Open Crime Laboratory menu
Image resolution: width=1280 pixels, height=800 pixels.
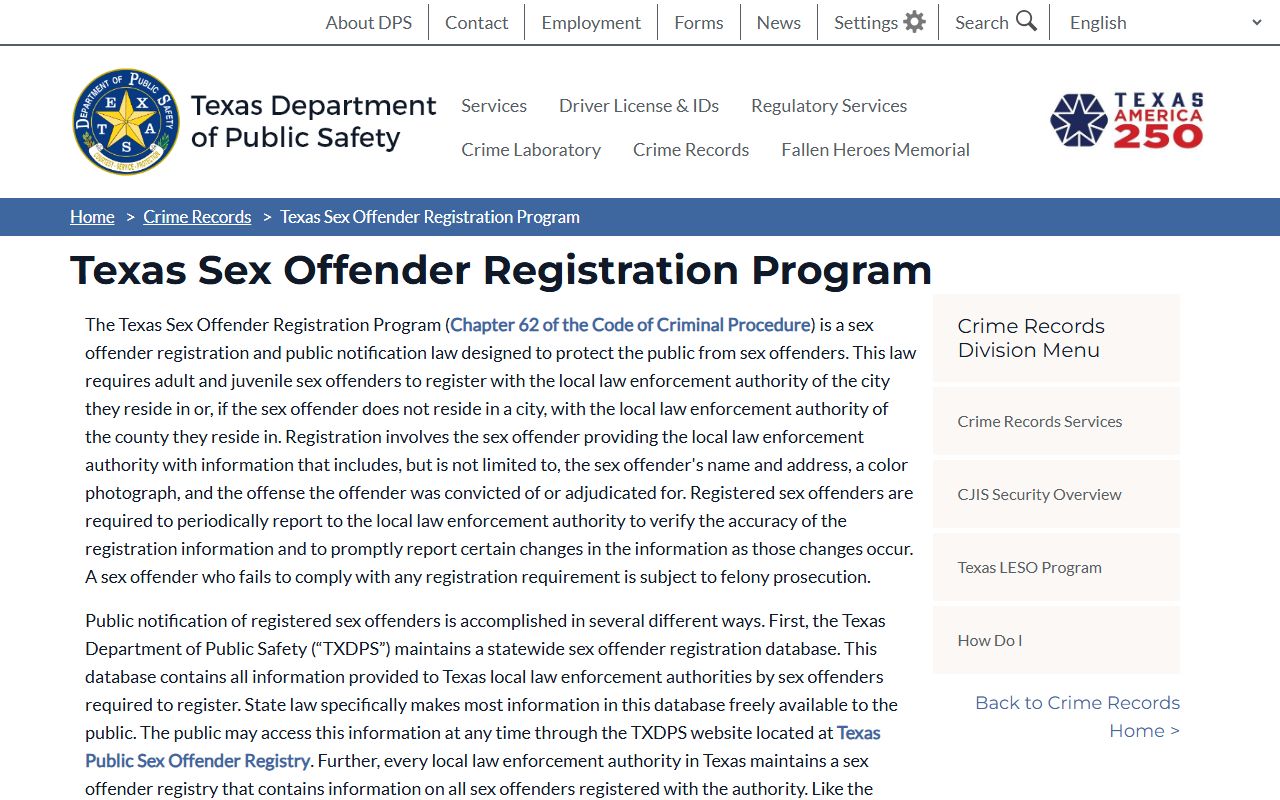click(531, 149)
